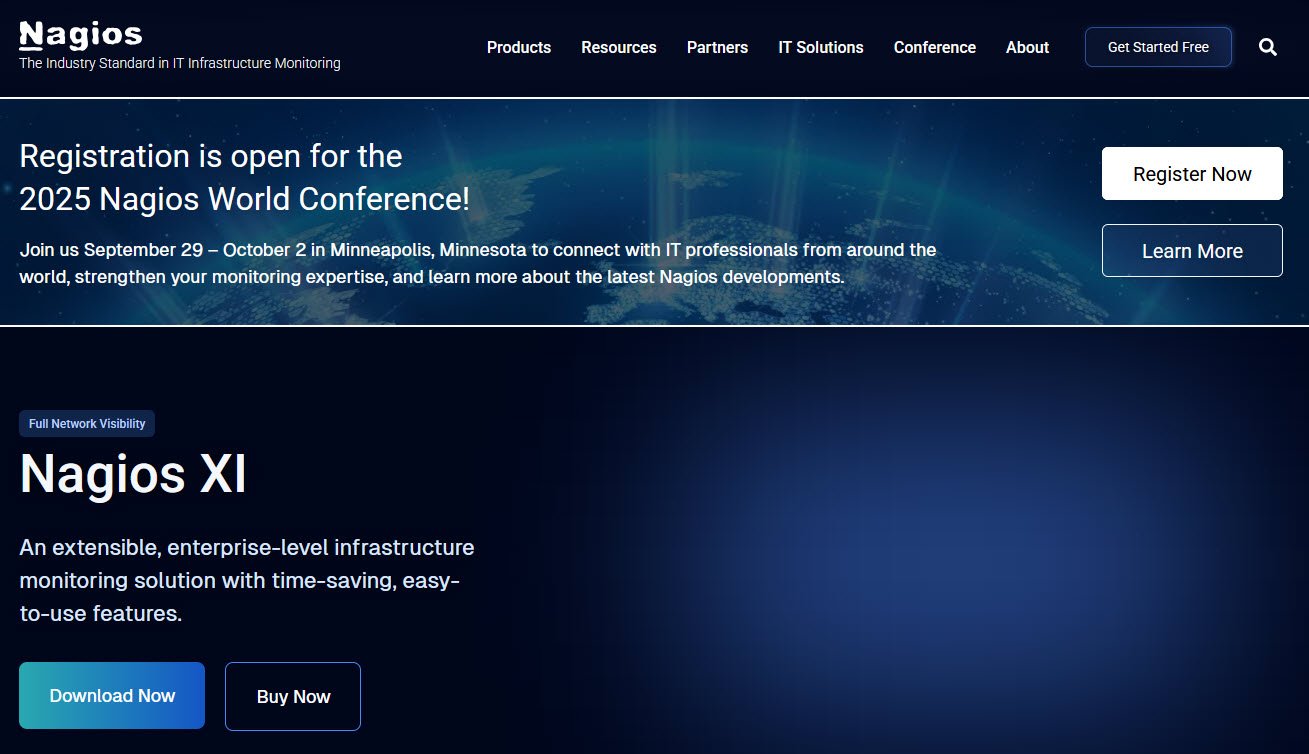Click the Full Network Visibility badge
The height and width of the screenshot is (754, 1309).
pos(87,424)
